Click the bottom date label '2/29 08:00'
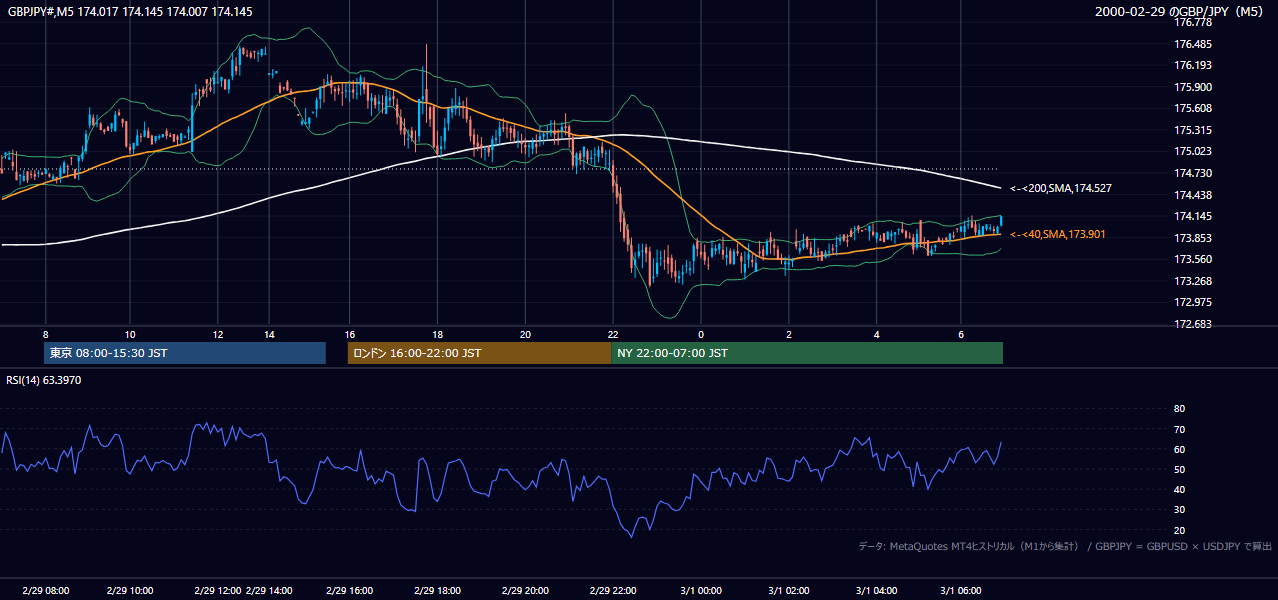Screen dimensions: 1278x600 click(x=45, y=590)
